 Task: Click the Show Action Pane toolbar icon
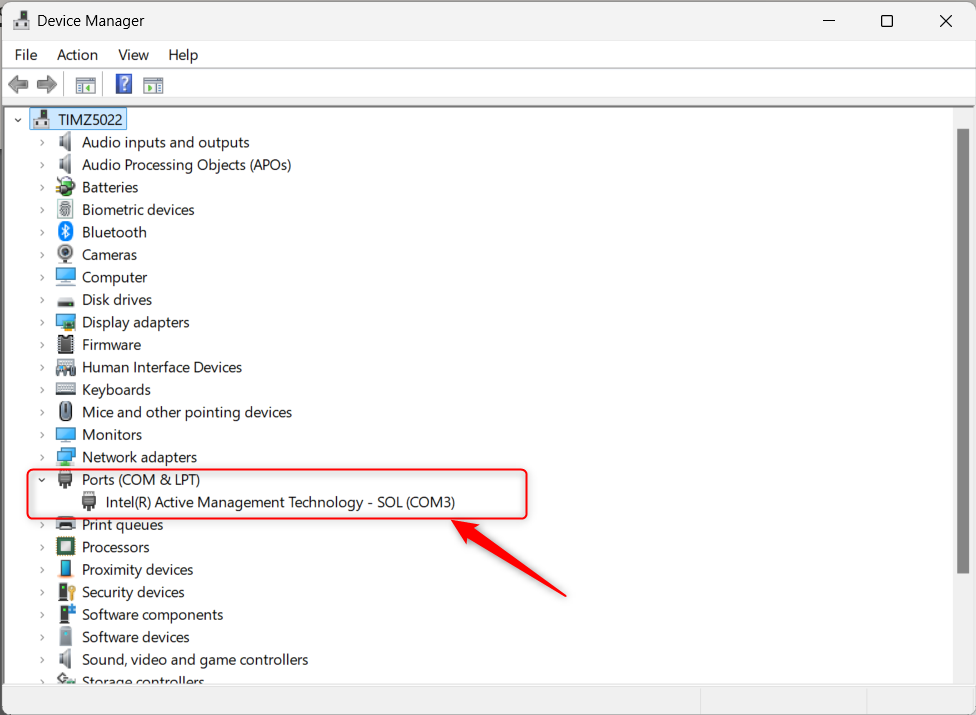pos(153,84)
